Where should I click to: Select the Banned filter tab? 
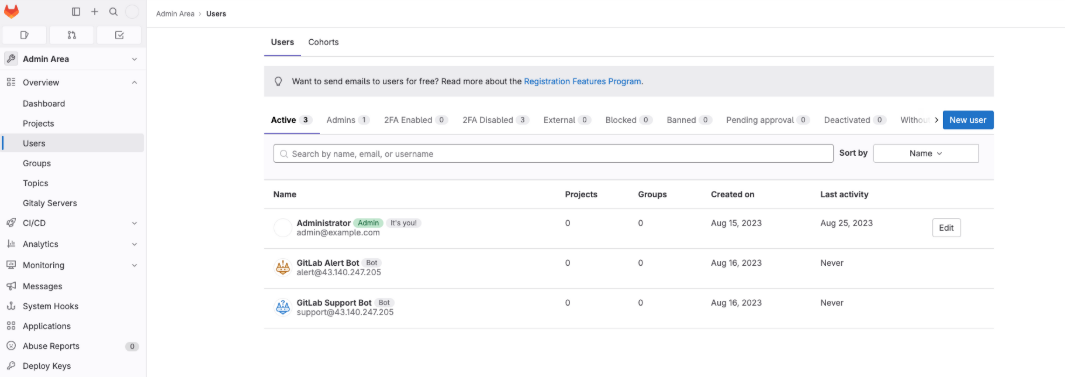689,120
